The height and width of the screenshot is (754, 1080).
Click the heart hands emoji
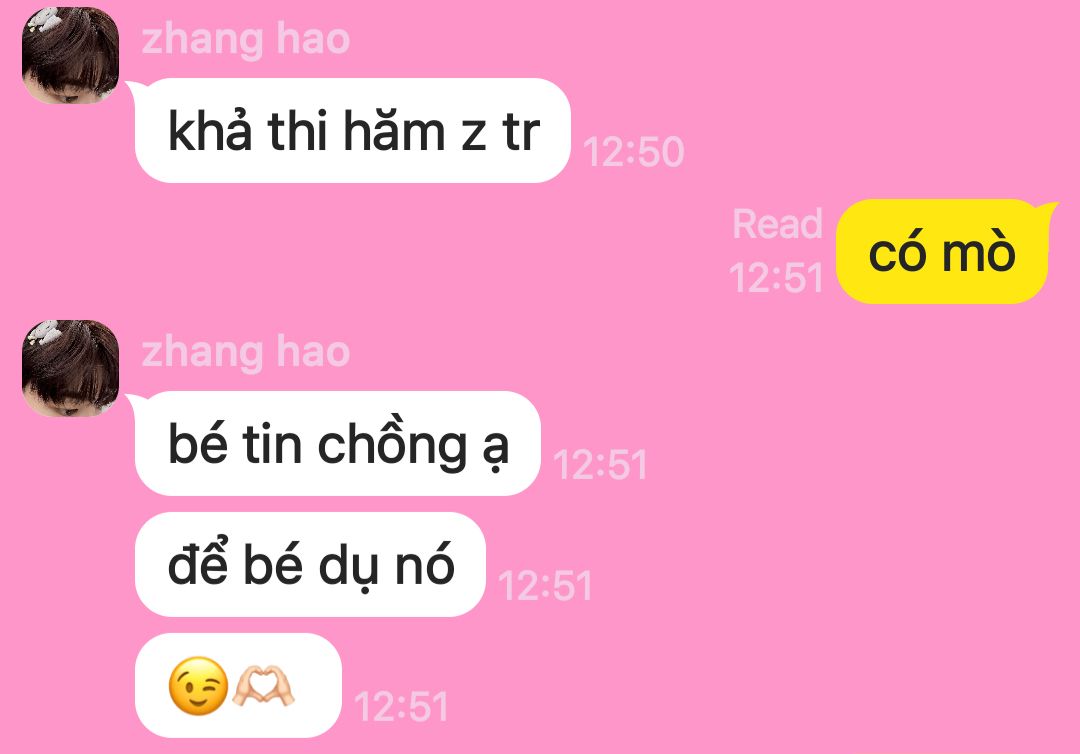coord(263,685)
